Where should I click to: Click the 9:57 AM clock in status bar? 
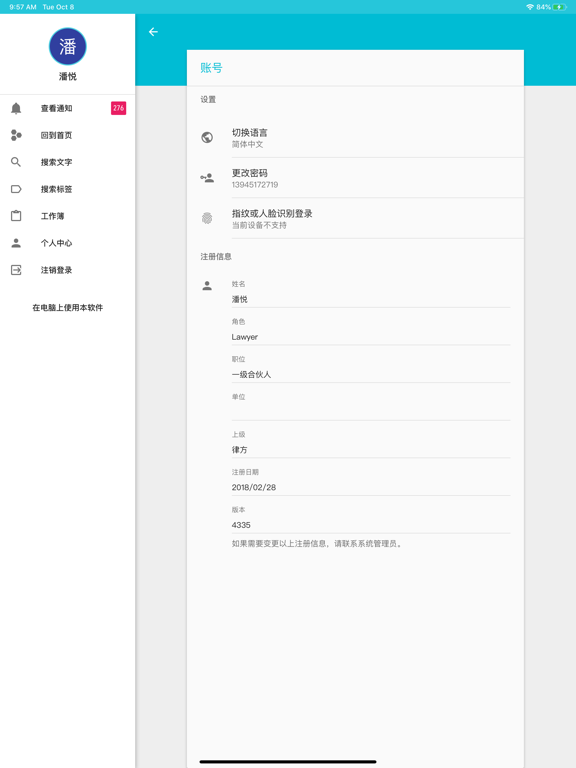tap(23, 7)
